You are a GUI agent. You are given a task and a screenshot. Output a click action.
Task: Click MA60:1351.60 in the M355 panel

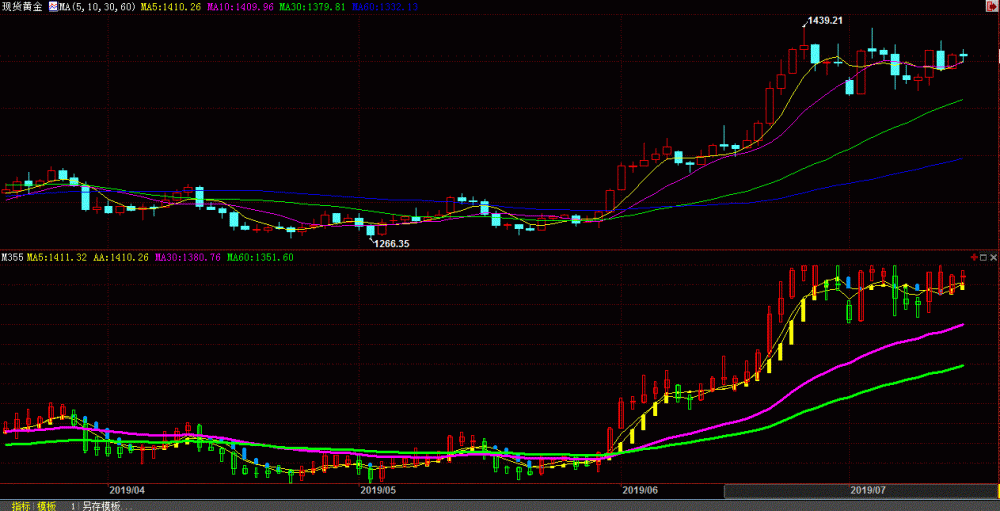(x=260, y=257)
